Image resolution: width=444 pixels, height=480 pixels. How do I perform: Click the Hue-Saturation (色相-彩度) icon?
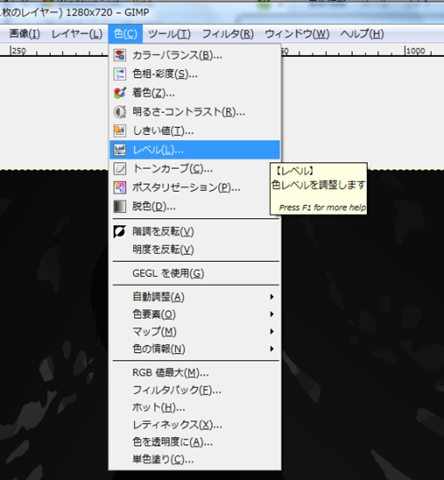click(120, 74)
